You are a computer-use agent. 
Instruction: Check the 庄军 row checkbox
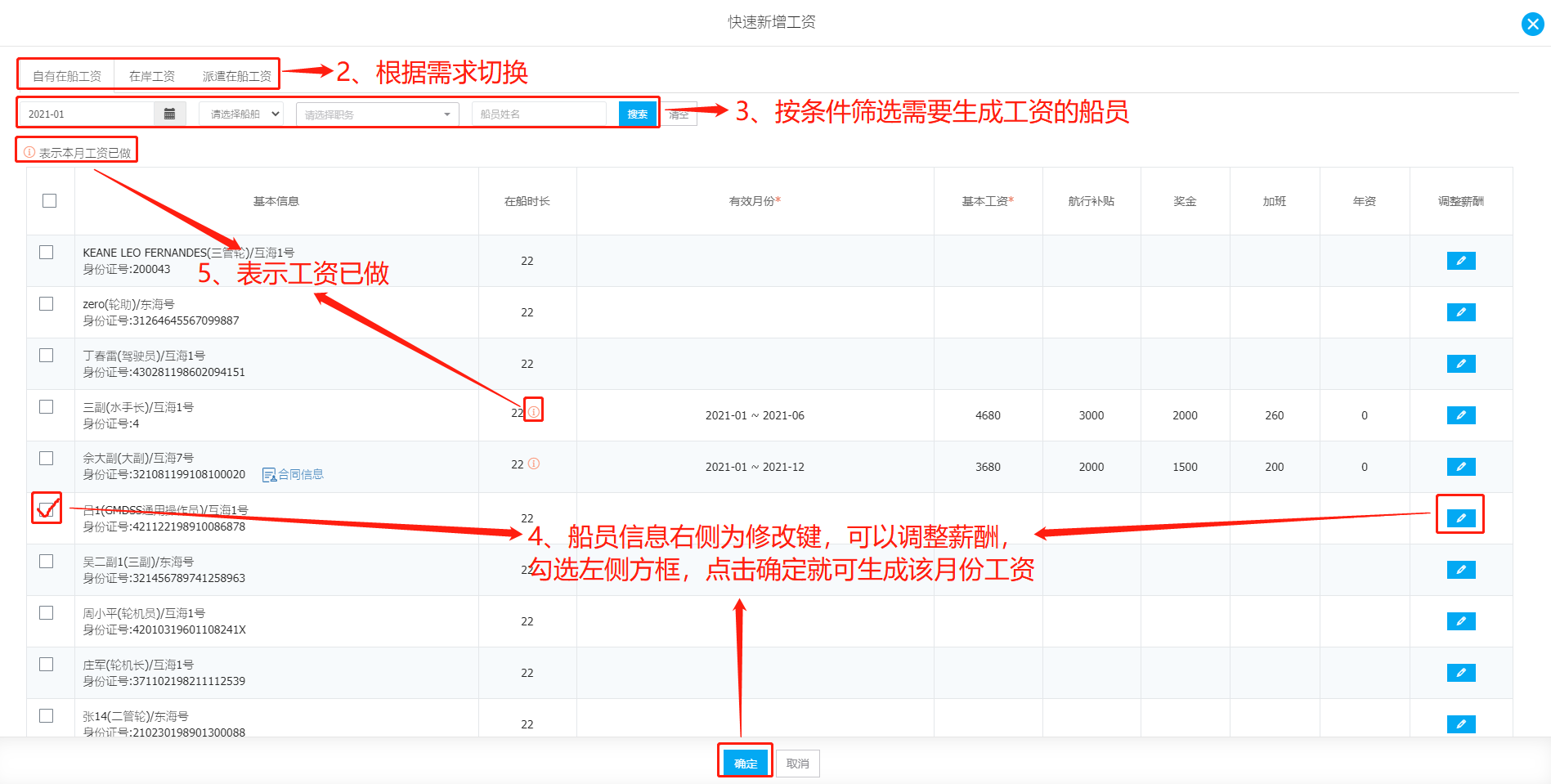[47, 665]
